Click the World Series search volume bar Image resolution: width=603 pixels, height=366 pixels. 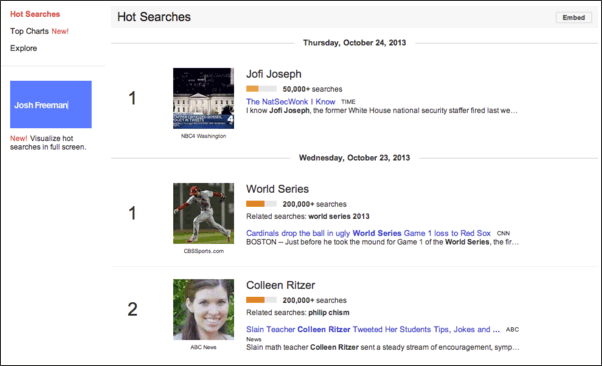[x=261, y=204]
